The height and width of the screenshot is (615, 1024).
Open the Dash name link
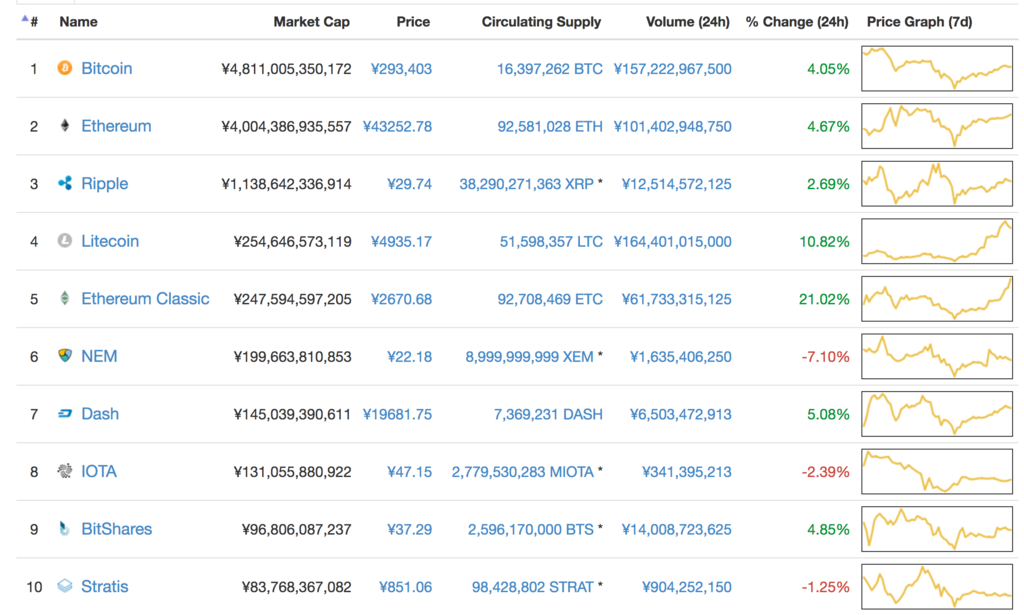click(100, 414)
